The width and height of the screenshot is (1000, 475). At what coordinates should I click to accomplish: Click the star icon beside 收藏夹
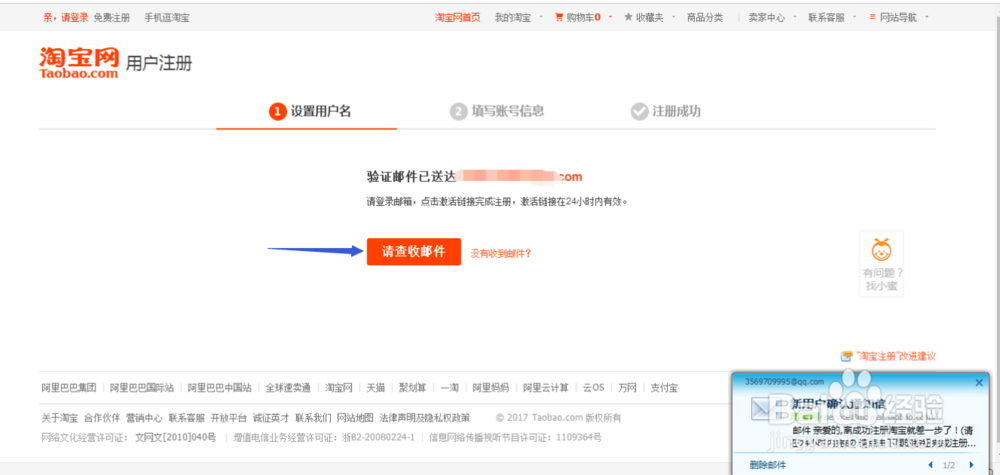628,17
